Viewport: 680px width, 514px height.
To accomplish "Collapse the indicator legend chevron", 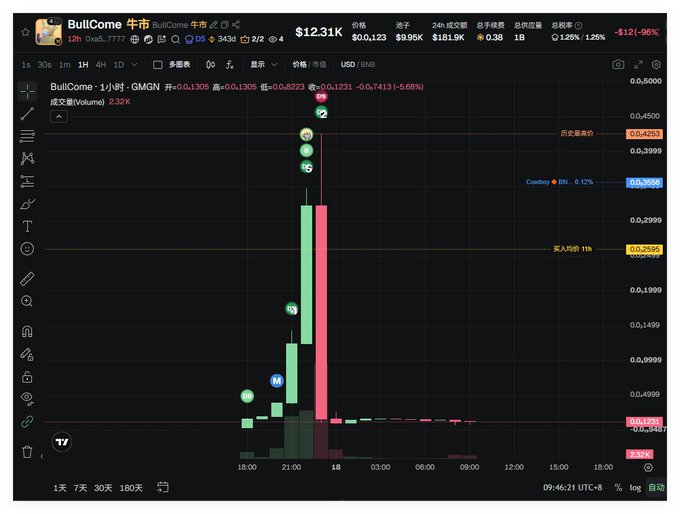I will [x=59, y=116].
